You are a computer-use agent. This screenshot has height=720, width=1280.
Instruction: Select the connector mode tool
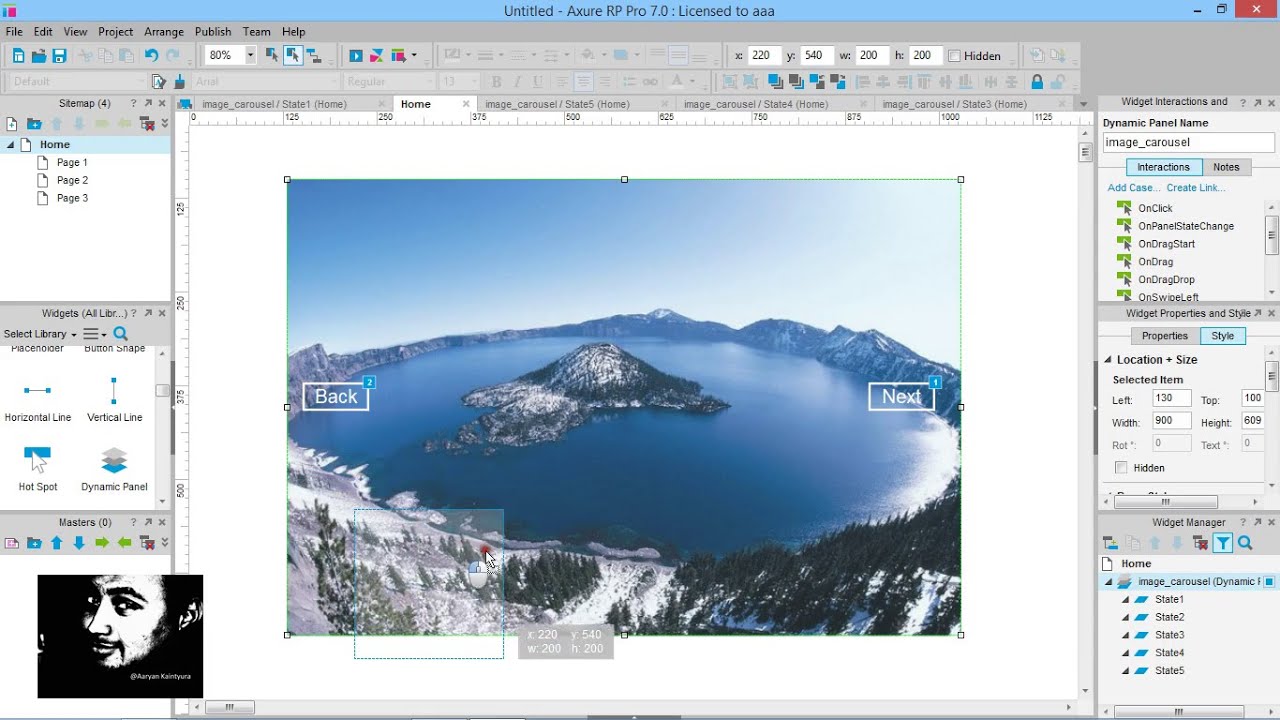coord(314,56)
